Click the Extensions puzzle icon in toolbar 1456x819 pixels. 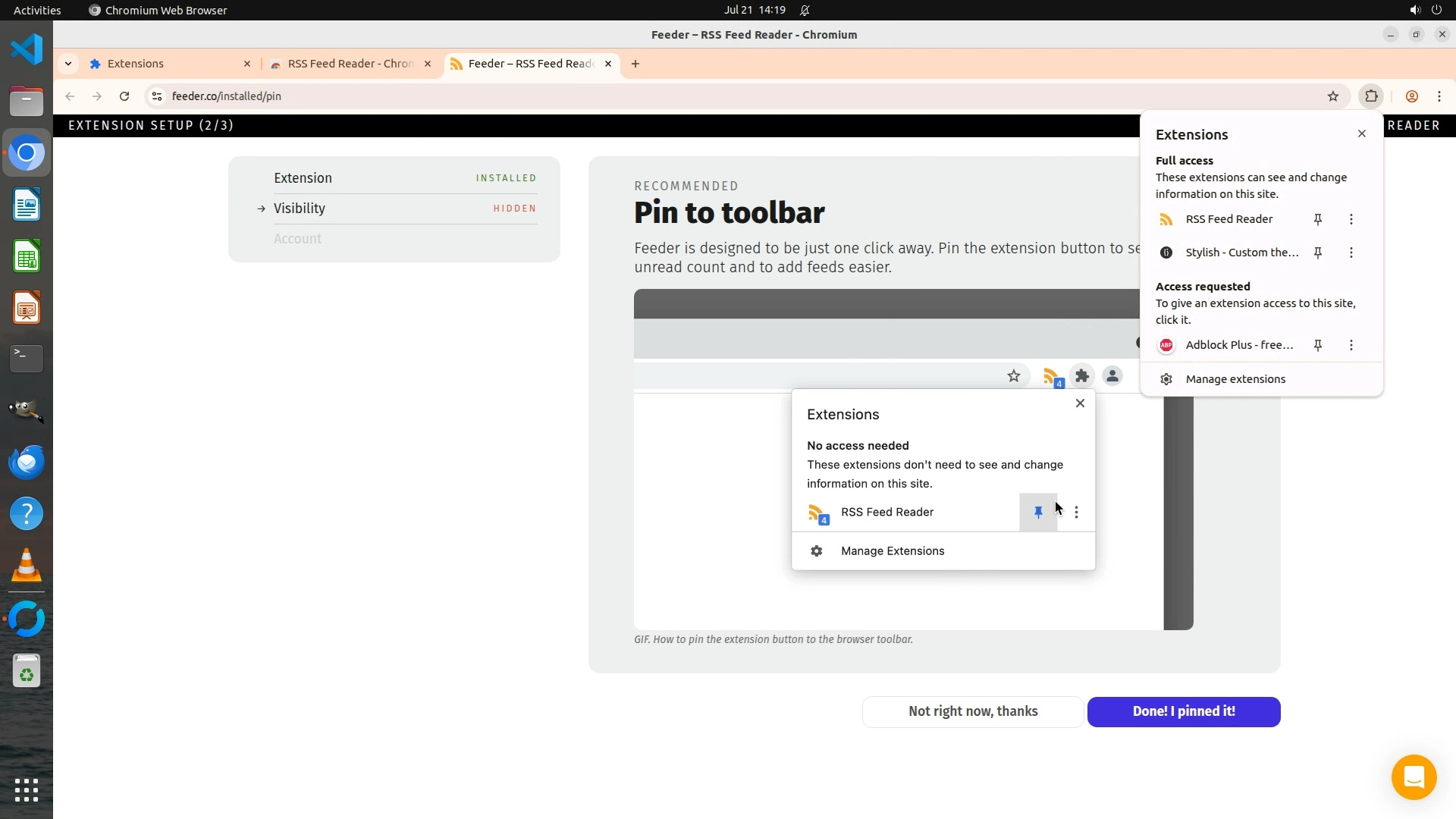(x=1371, y=96)
